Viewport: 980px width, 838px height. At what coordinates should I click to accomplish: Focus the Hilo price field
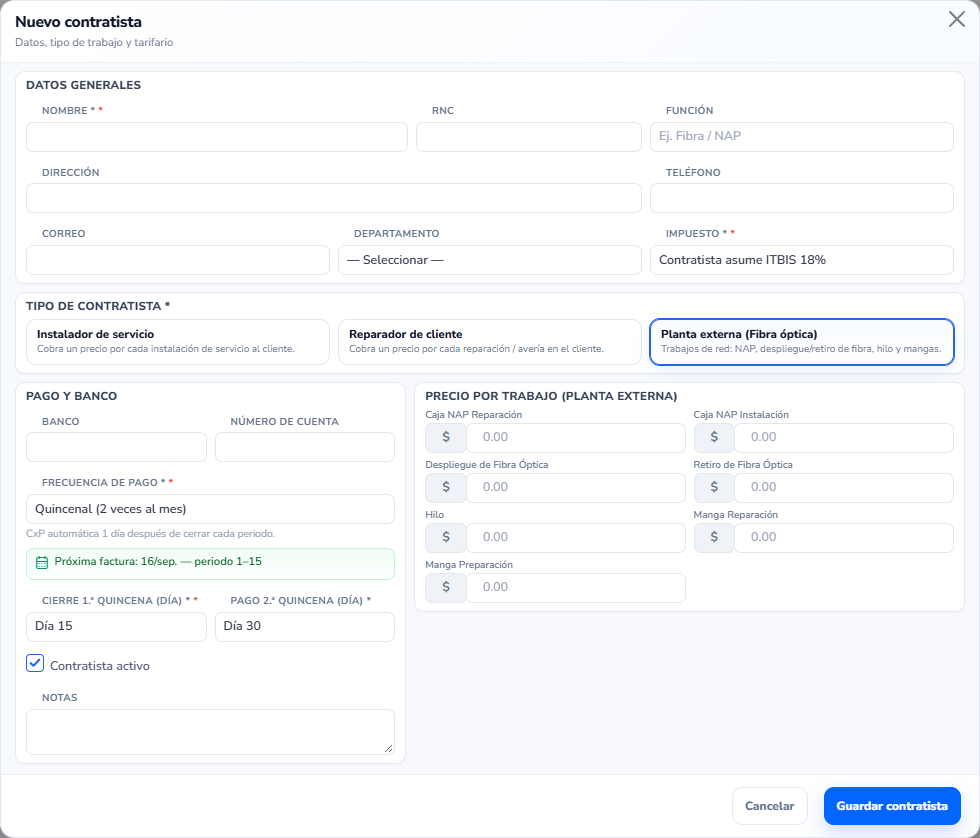576,537
